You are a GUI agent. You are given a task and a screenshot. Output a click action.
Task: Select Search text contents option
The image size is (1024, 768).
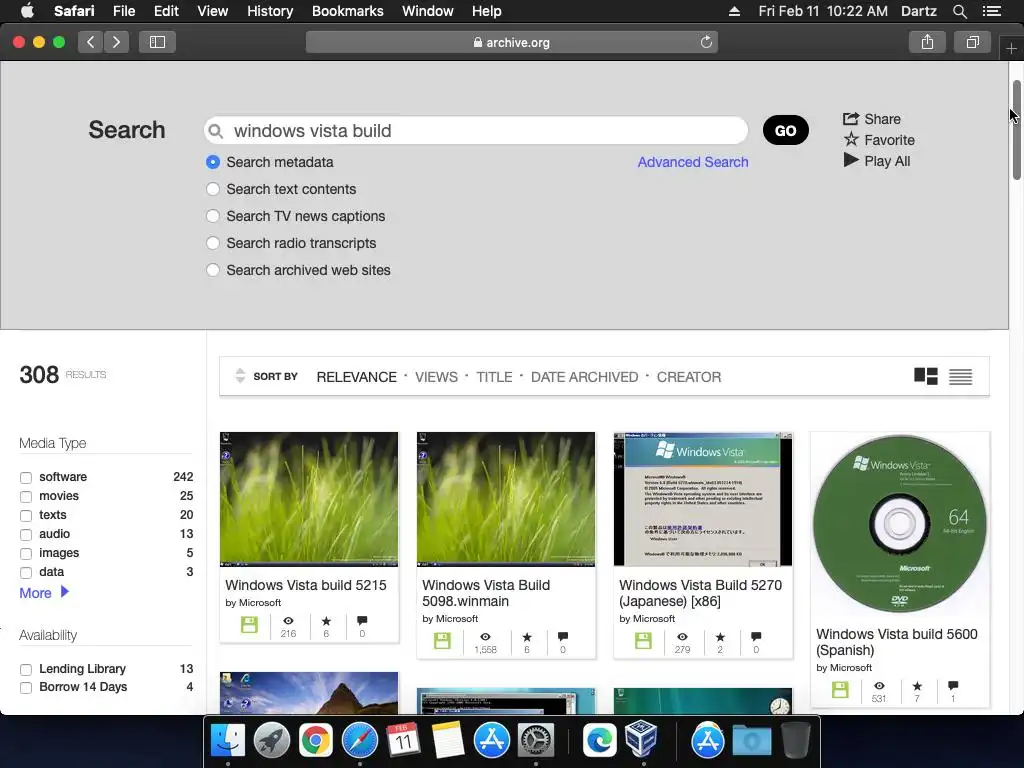click(213, 189)
